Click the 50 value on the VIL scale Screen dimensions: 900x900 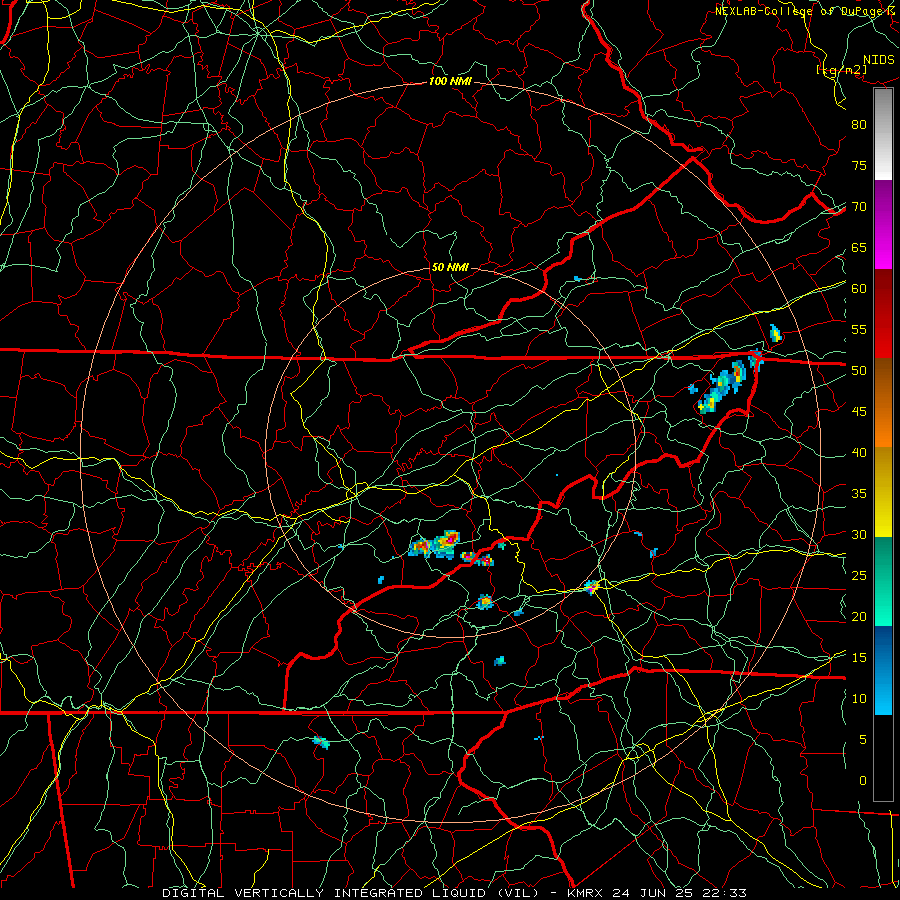click(859, 371)
